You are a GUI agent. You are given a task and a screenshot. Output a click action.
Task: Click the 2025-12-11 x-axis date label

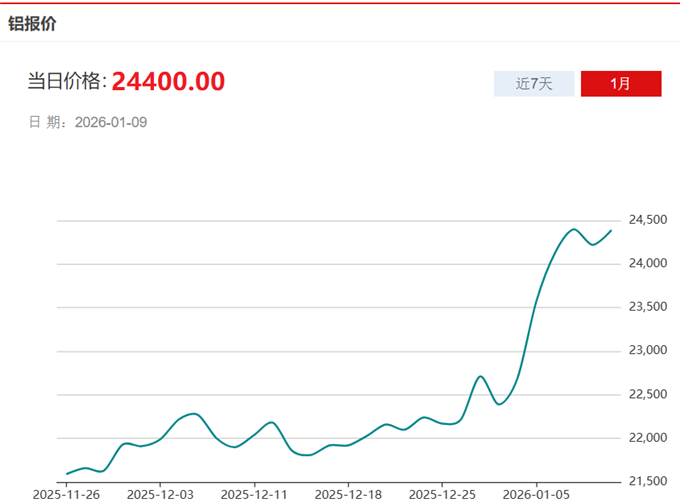(254, 494)
